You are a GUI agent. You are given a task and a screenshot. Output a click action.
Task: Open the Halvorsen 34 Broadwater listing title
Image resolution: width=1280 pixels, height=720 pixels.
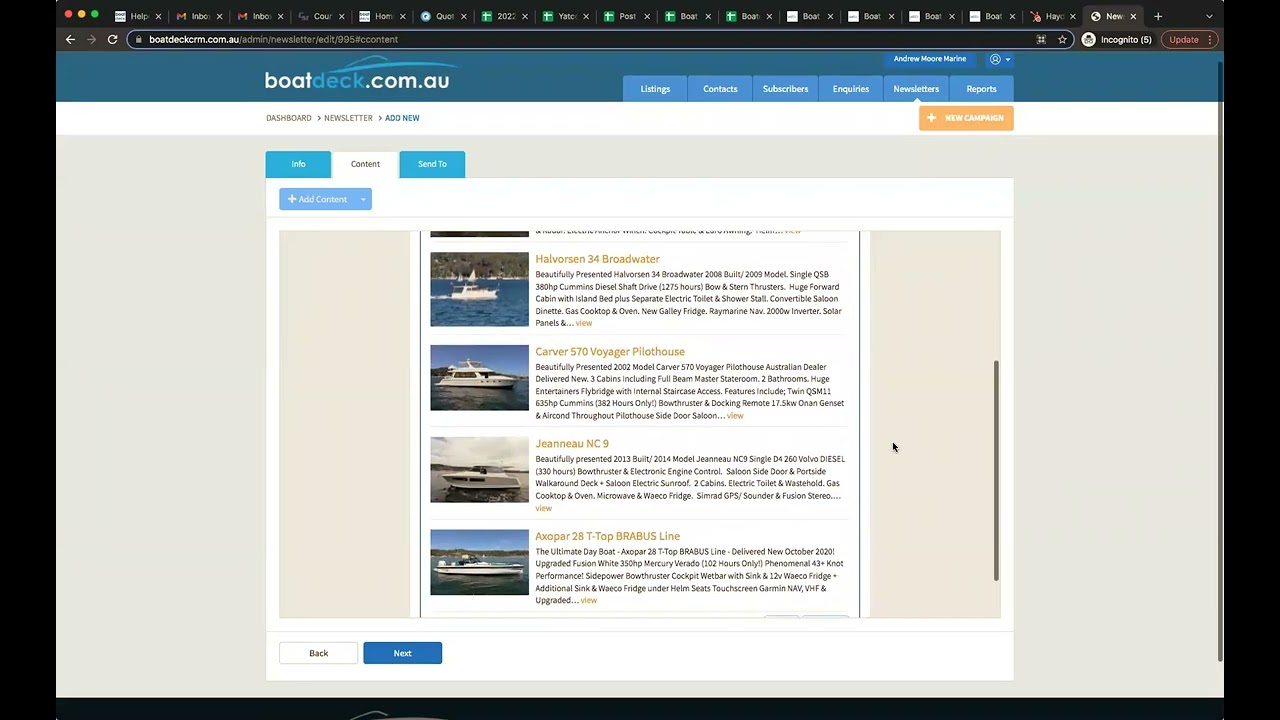[597, 259]
